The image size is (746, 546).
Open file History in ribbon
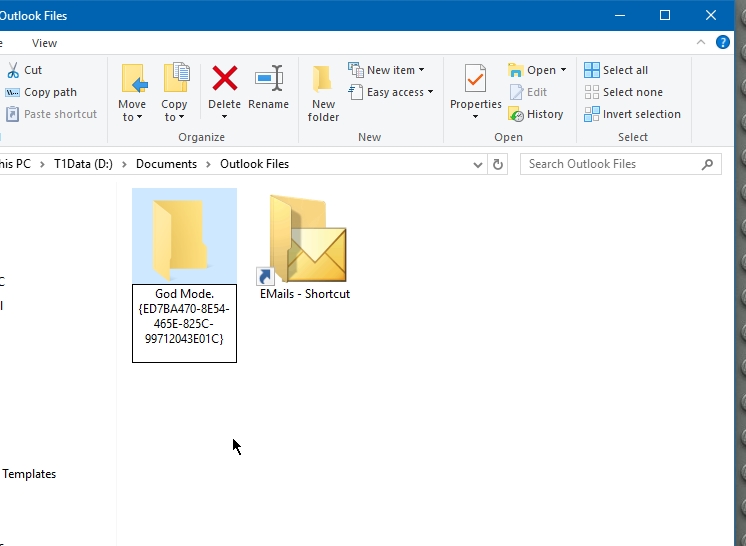pyautogui.click(x=536, y=114)
